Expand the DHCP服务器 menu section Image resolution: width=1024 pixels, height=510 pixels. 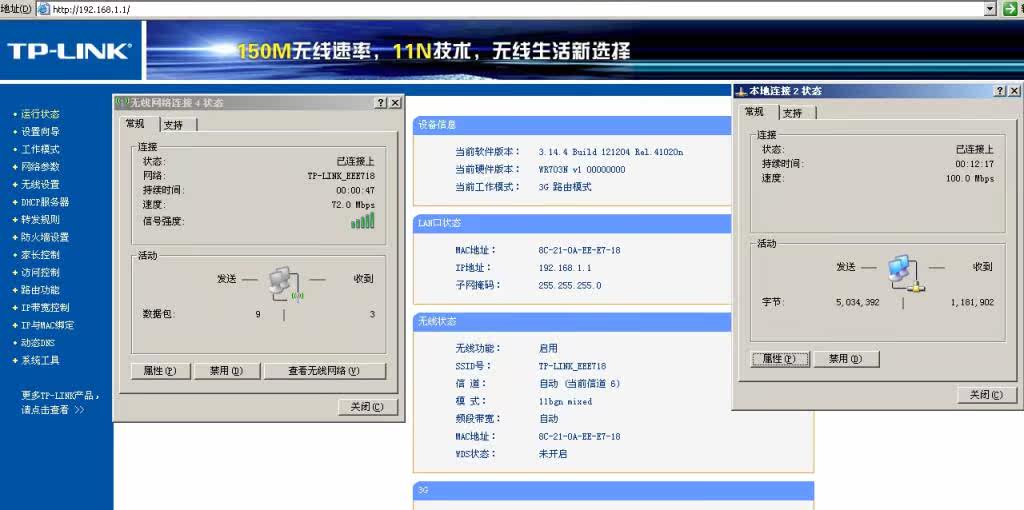[x=44, y=202]
